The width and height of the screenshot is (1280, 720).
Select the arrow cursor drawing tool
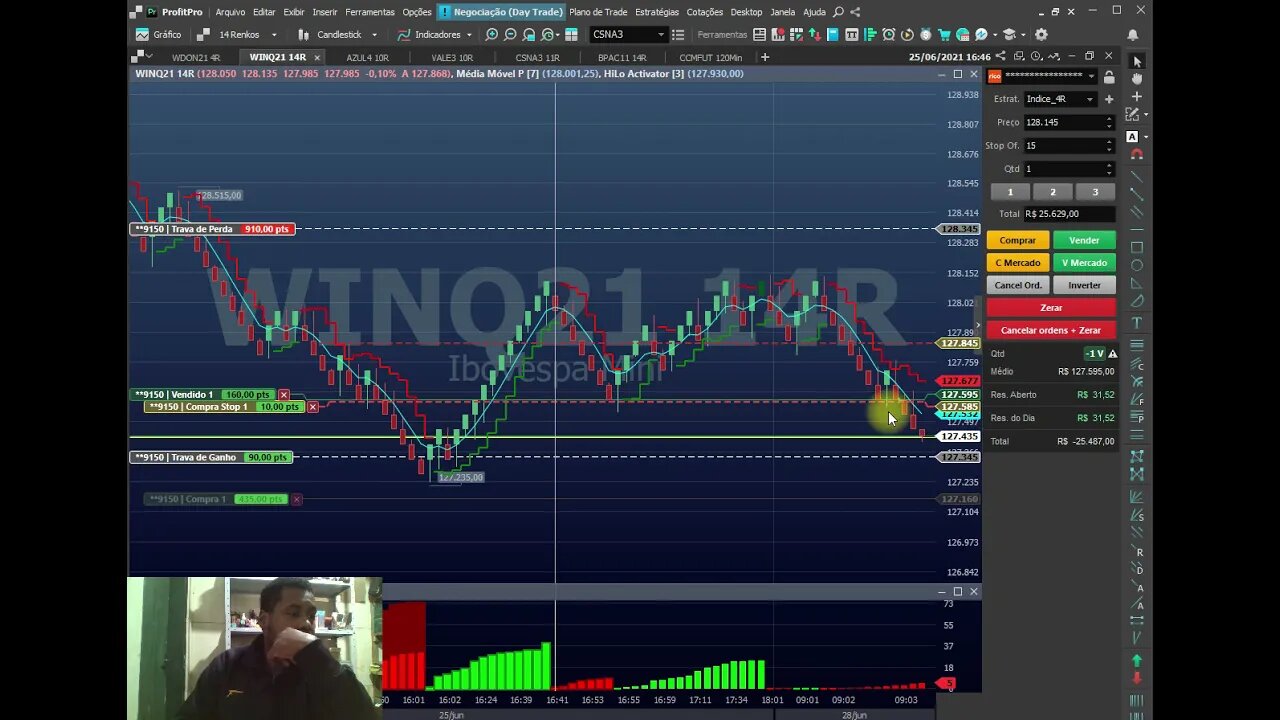click(x=1136, y=61)
